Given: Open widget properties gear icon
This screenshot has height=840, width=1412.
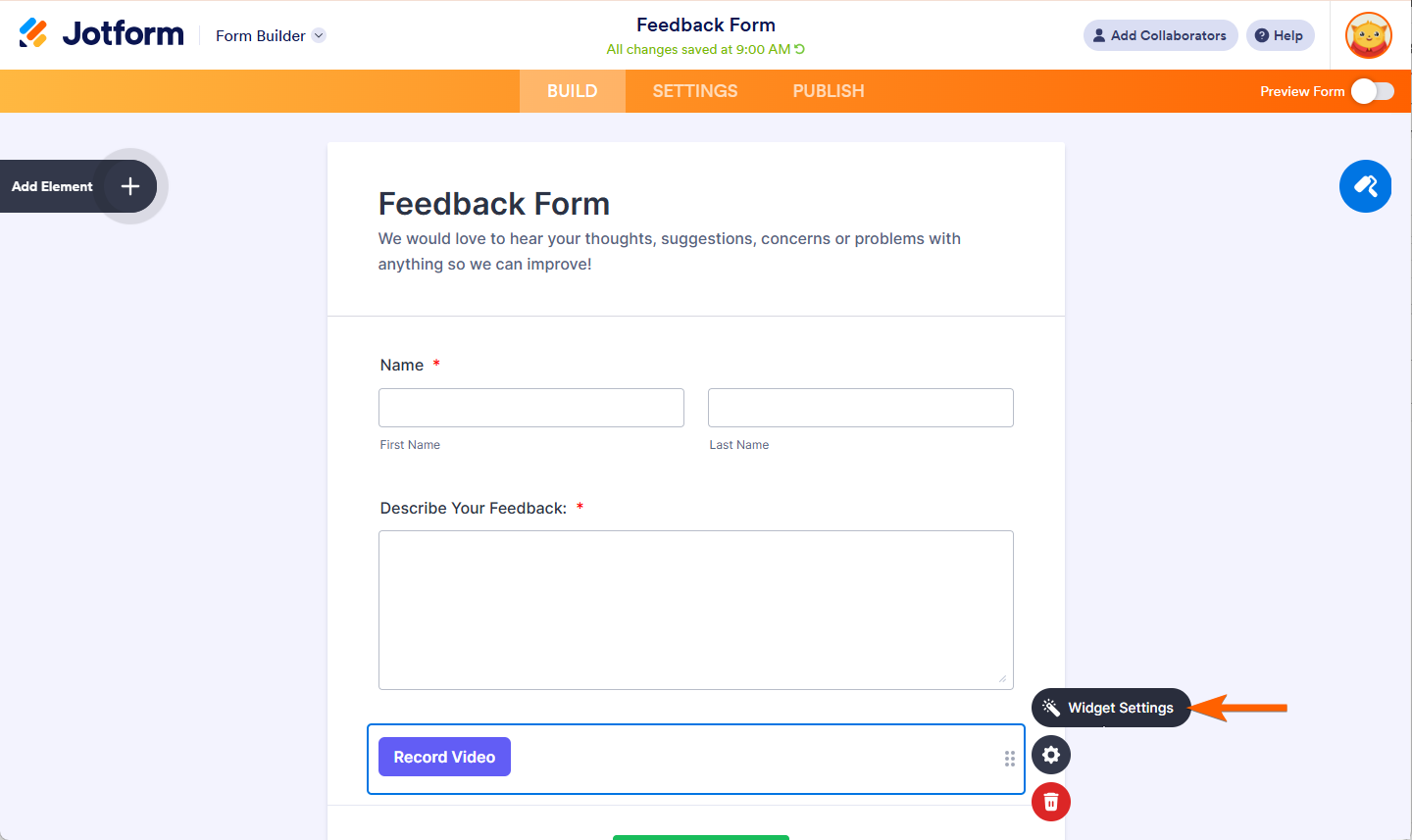Looking at the screenshot, I should pyautogui.click(x=1051, y=755).
